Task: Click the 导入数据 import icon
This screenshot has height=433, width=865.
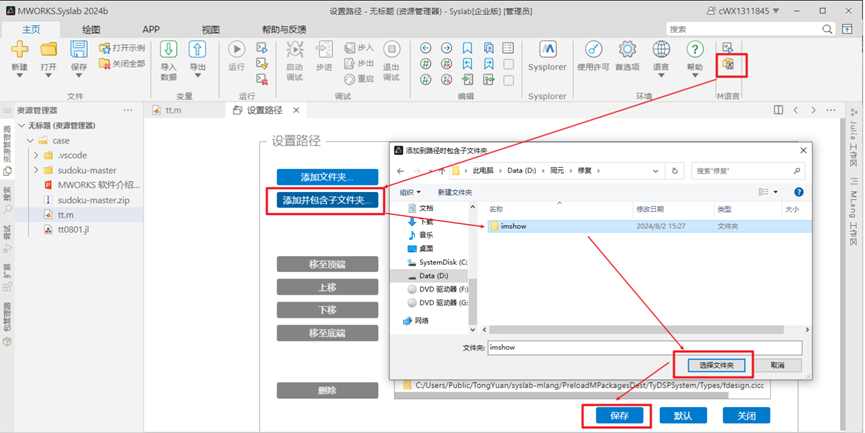Action: click(x=168, y=49)
